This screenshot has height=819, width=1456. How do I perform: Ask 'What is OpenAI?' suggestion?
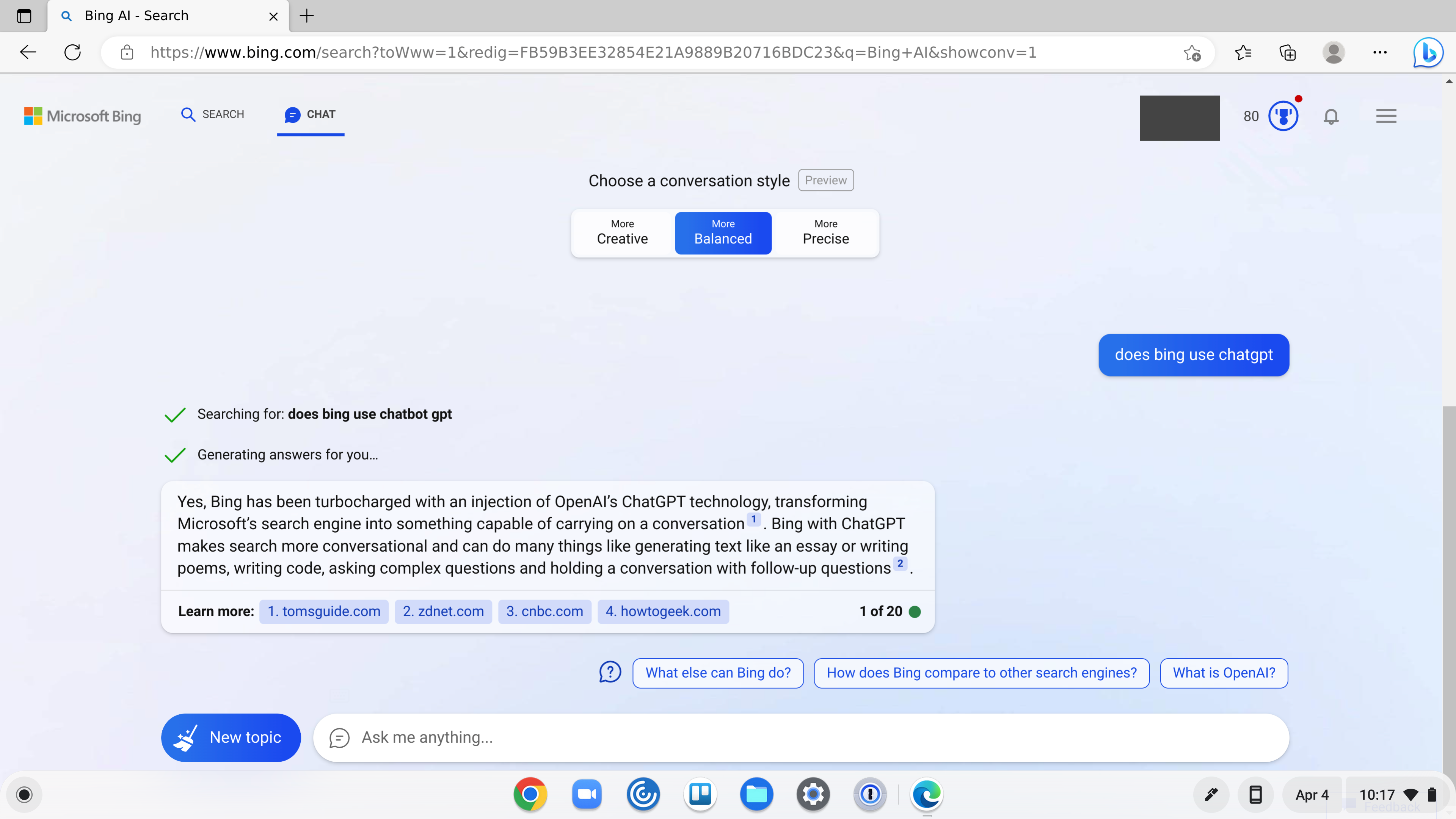1224,673
